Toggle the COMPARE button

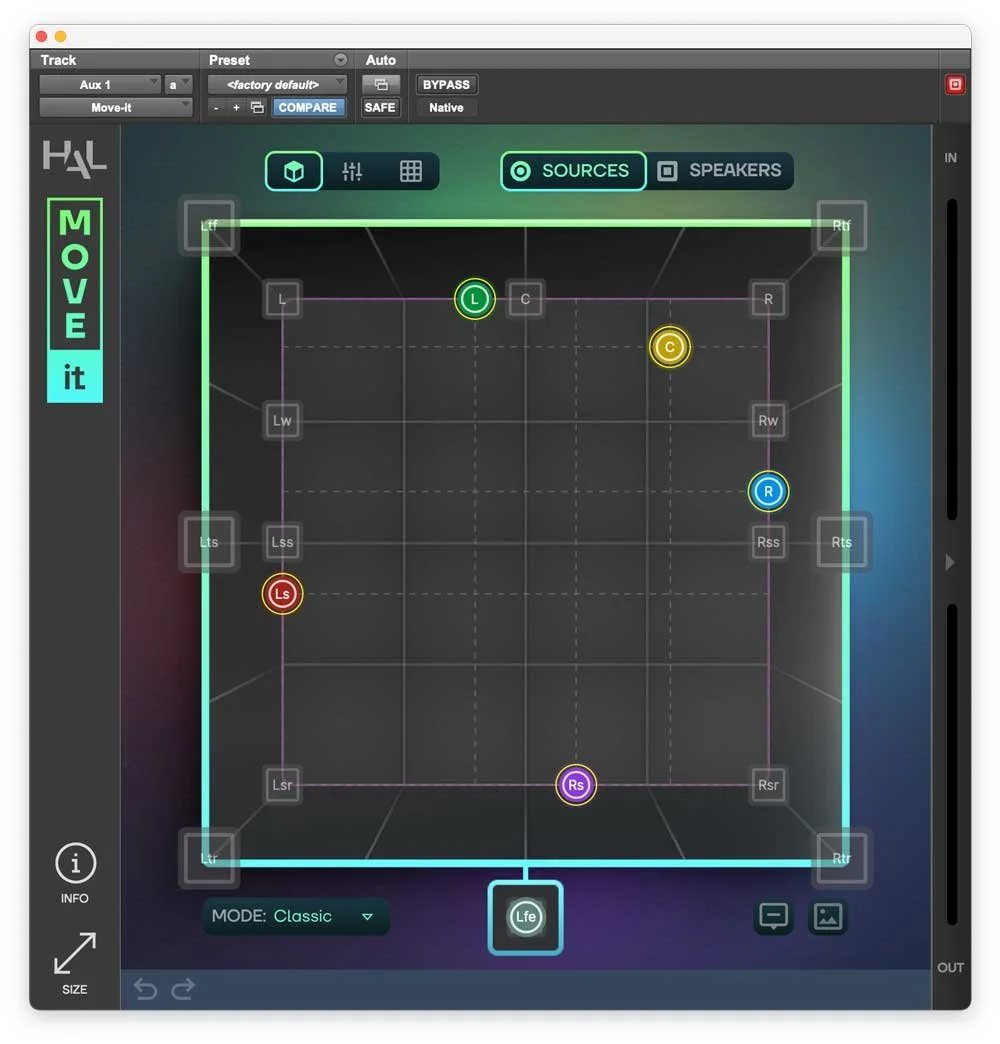[x=308, y=107]
